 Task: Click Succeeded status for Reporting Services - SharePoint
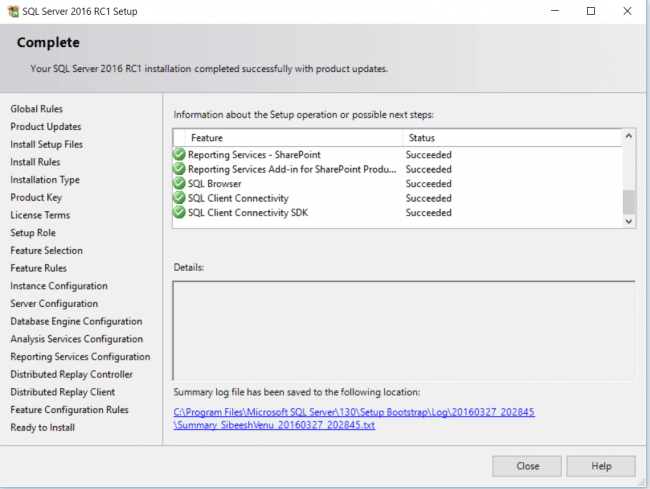coord(428,155)
